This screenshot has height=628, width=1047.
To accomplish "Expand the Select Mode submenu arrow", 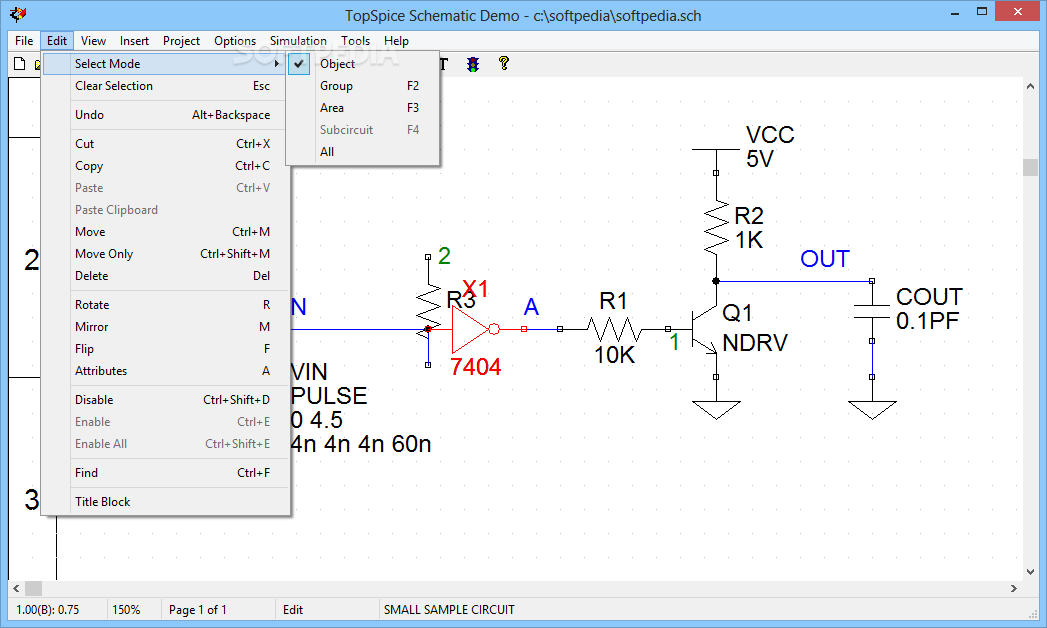I will [276, 63].
